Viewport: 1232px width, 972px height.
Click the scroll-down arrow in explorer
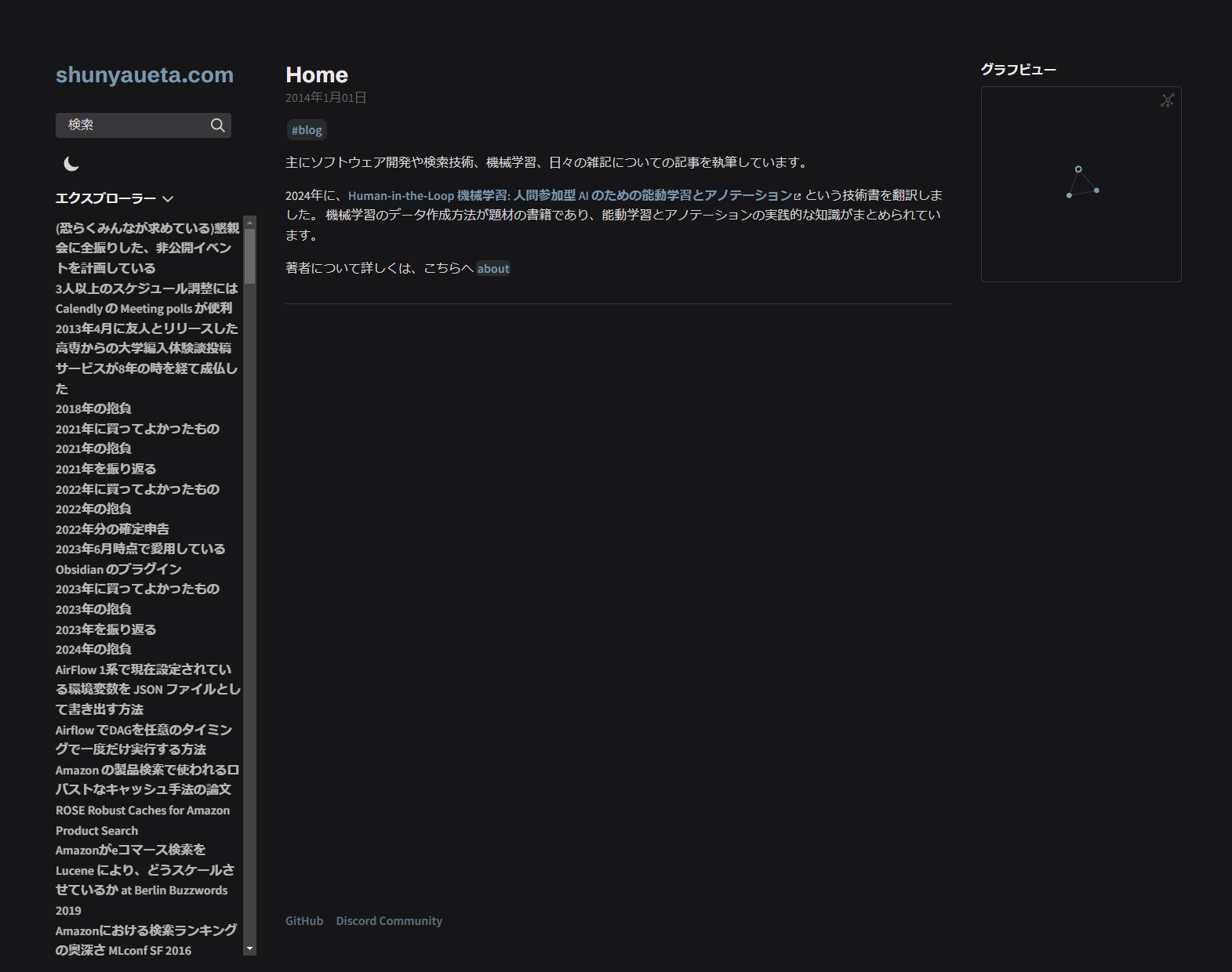click(x=250, y=948)
